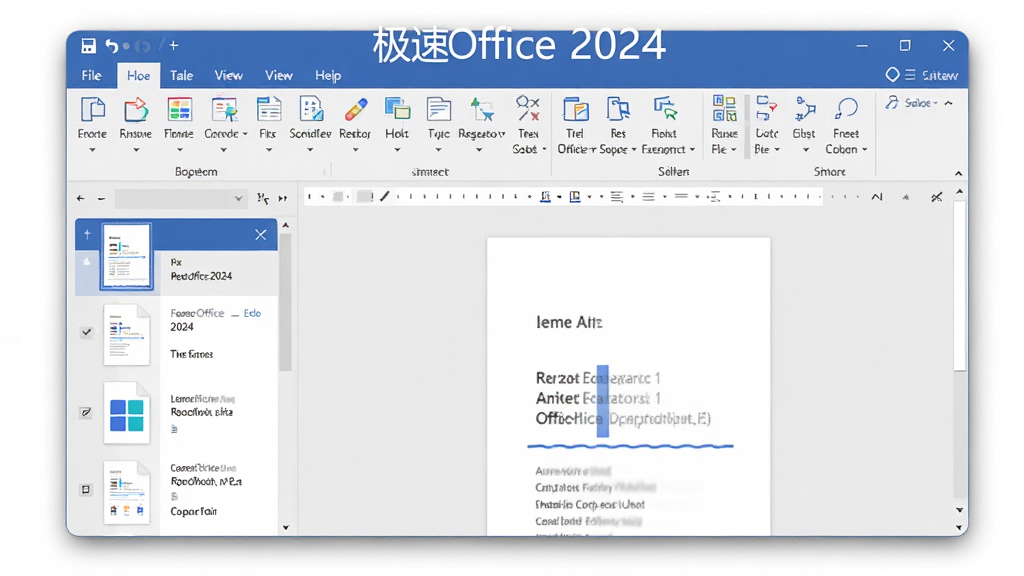This screenshot has width=1024, height=576.
Task: Switch to the Hoe ribbon tab
Action: click(138, 76)
